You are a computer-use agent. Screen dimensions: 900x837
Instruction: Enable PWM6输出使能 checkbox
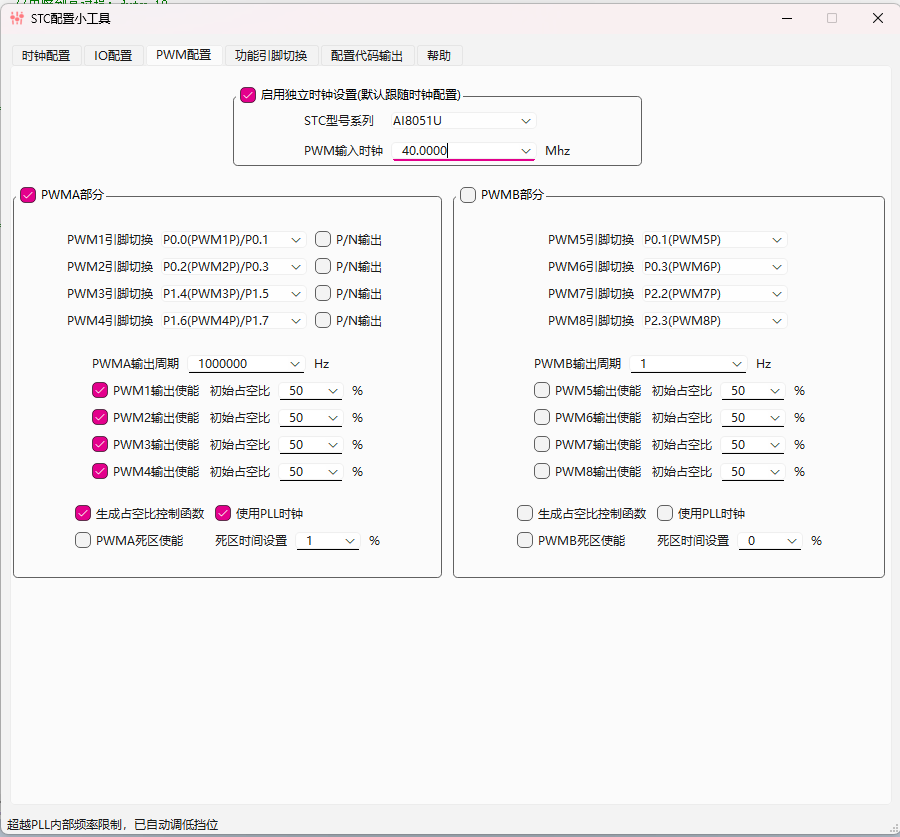[542, 418]
